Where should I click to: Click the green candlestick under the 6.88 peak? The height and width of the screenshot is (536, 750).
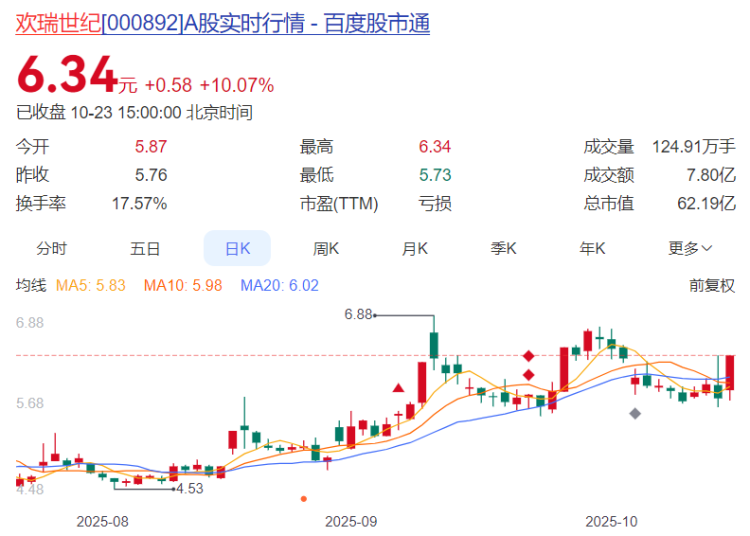coord(434,345)
